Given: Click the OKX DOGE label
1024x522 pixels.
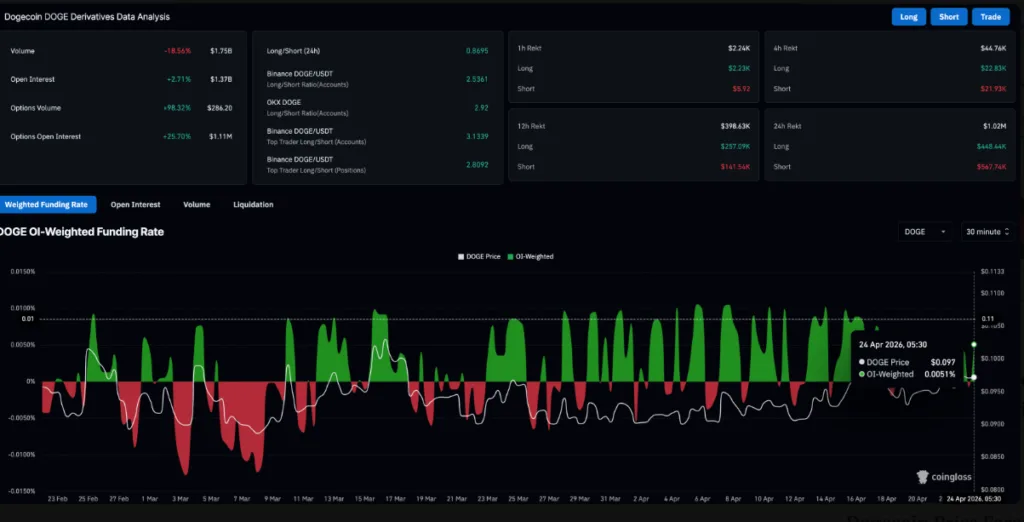Looking at the screenshot, I should click(284, 103).
